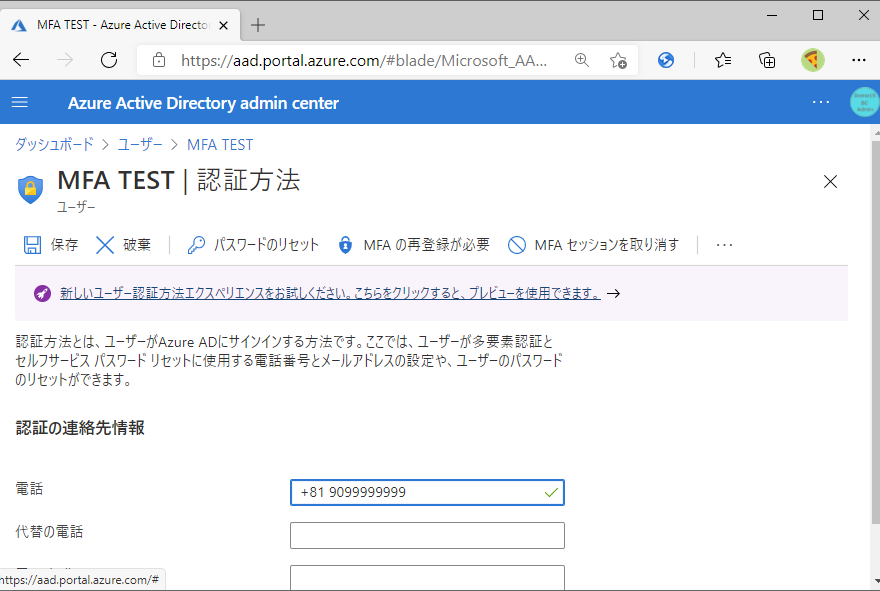Open the Azure account avatar menu
Image resolution: width=880 pixels, height=591 pixels.
pos(864,102)
